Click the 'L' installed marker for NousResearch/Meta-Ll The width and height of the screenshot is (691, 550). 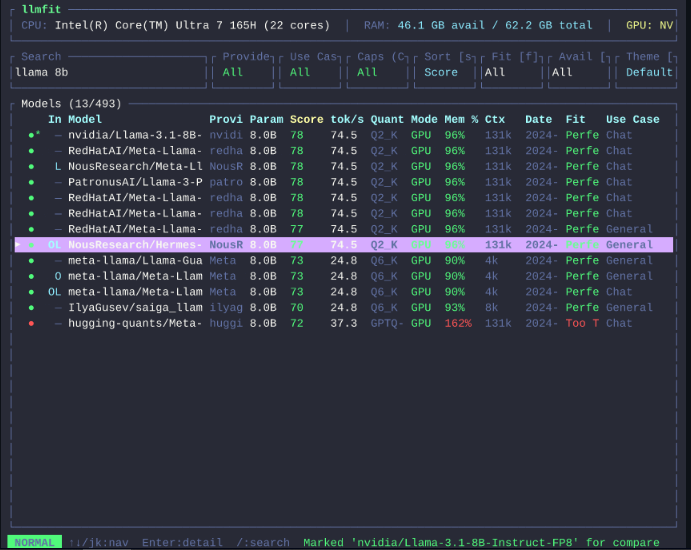click(x=58, y=167)
